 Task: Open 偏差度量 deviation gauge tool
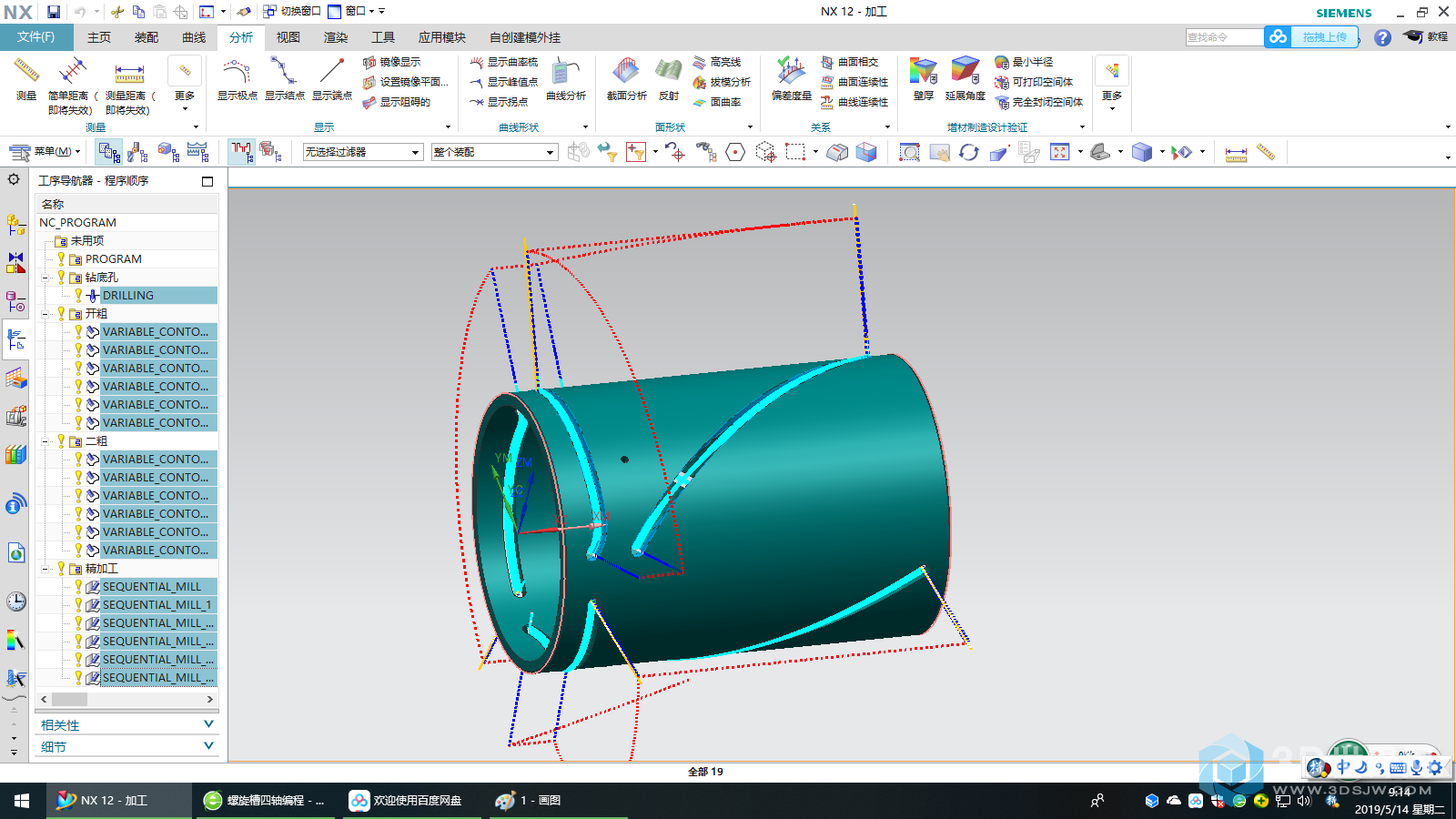coord(791,78)
